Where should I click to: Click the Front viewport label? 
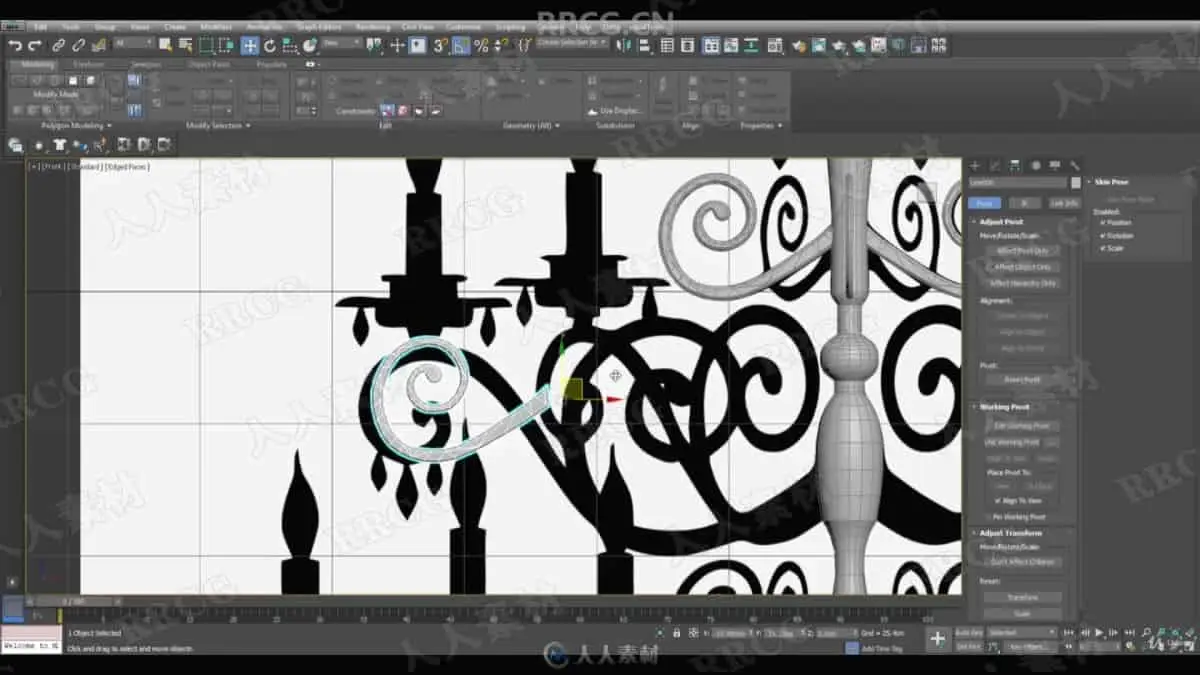(x=54, y=167)
